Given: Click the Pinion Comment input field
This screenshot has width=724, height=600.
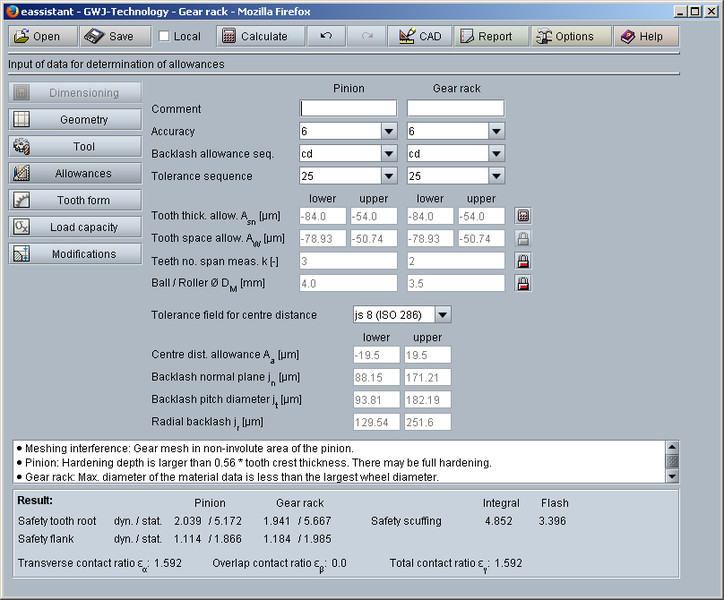Looking at the screenshot, I should tap(348, 109).
